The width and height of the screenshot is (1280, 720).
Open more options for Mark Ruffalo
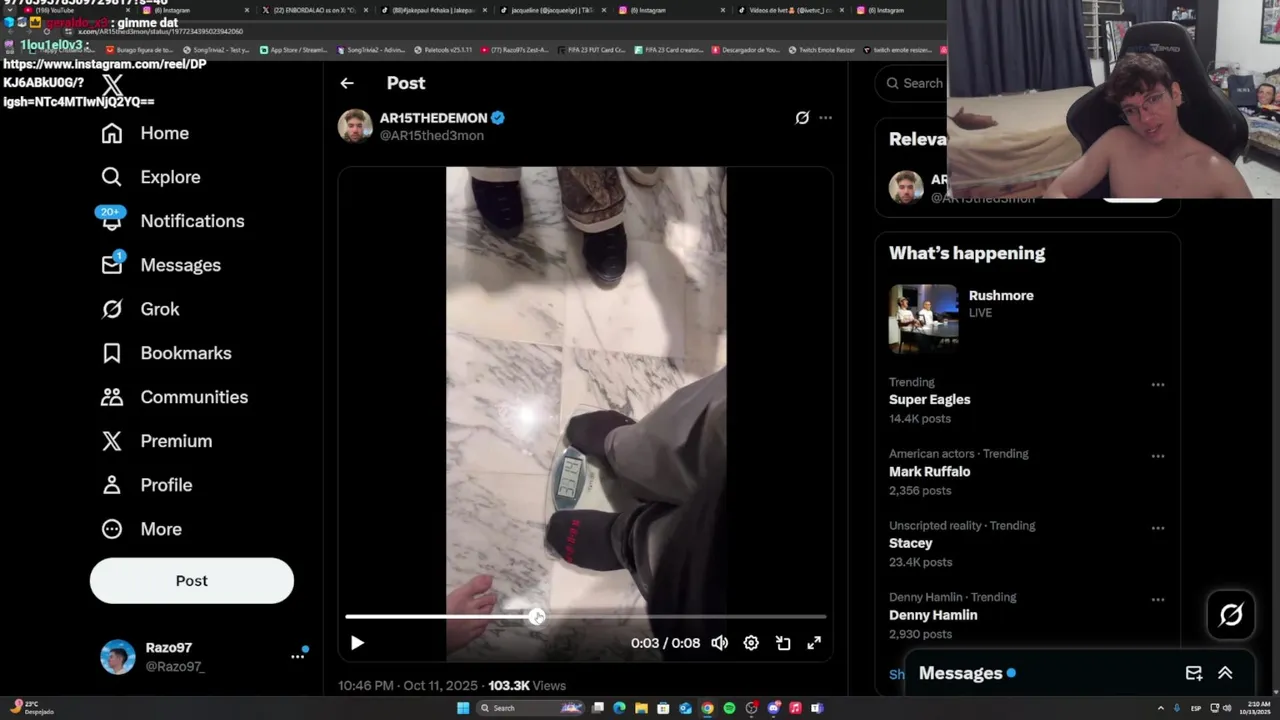point(1157,456)
